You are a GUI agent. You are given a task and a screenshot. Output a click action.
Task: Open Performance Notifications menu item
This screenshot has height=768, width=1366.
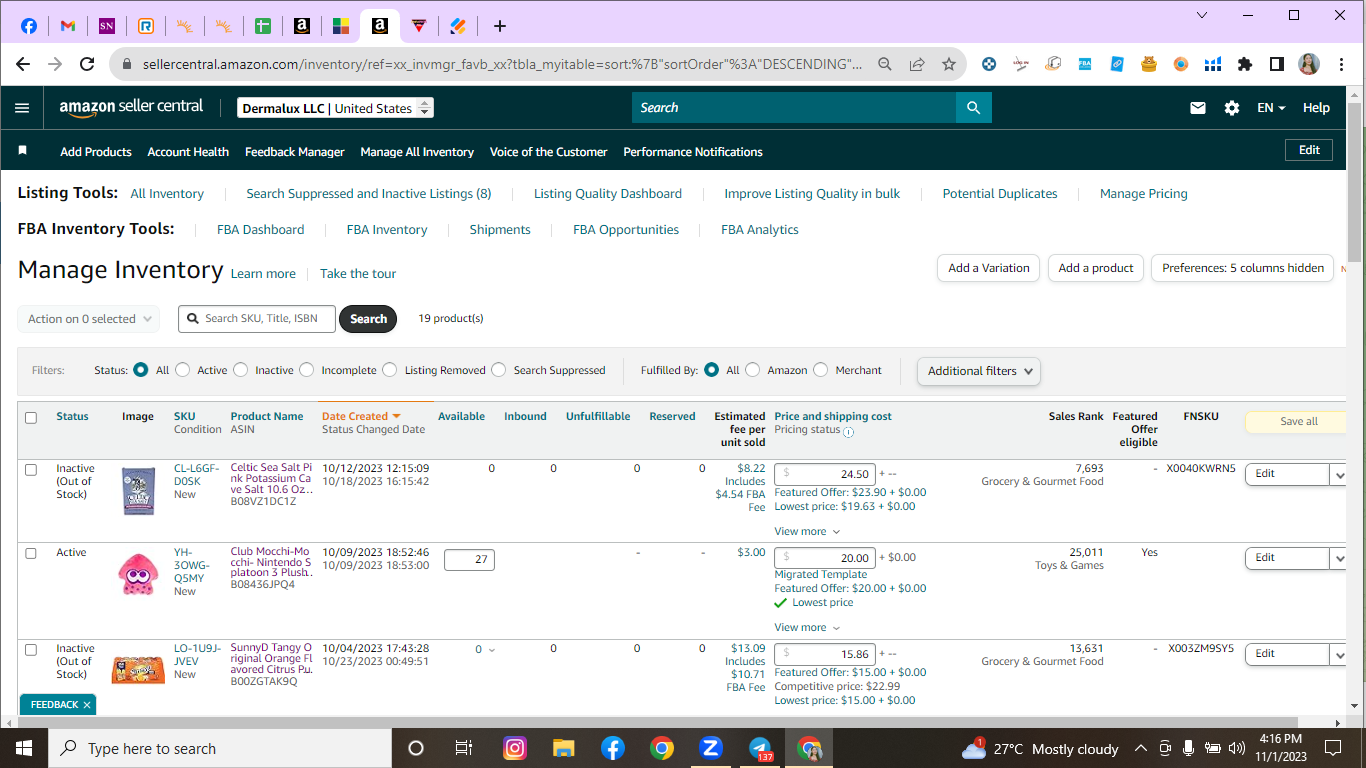(693, 152)
